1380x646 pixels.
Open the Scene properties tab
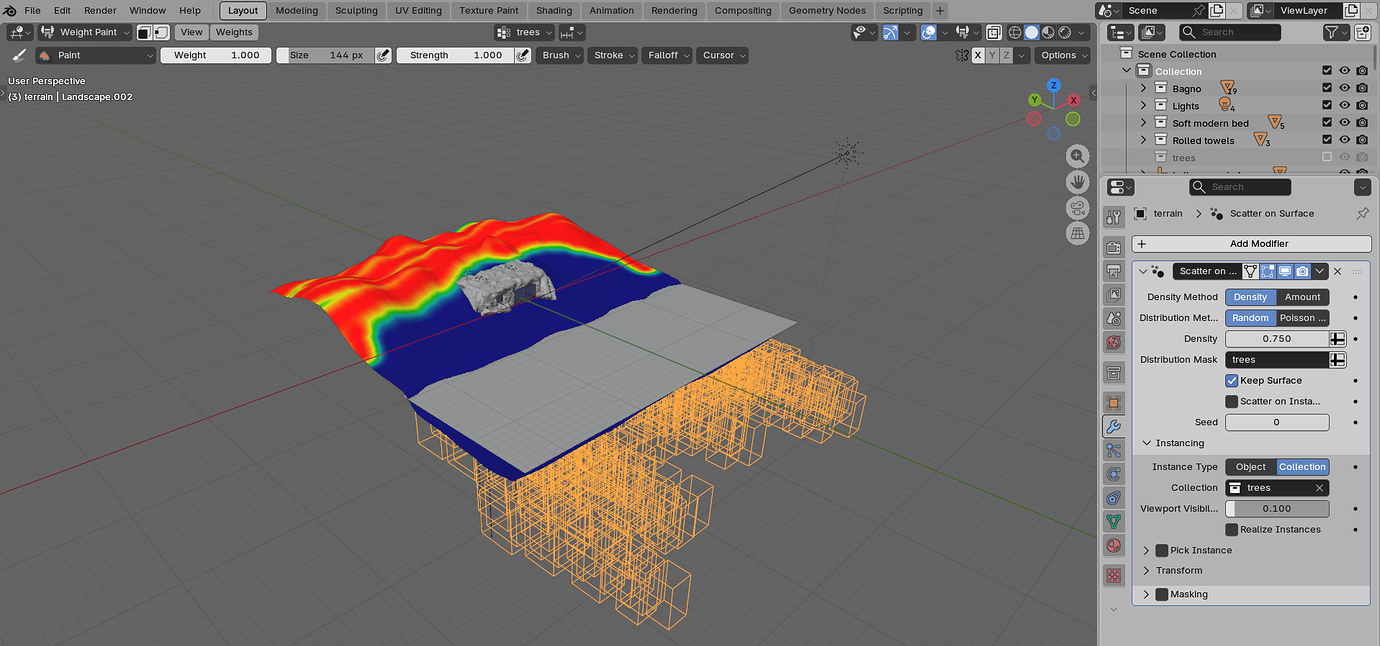click(1114, 318)
